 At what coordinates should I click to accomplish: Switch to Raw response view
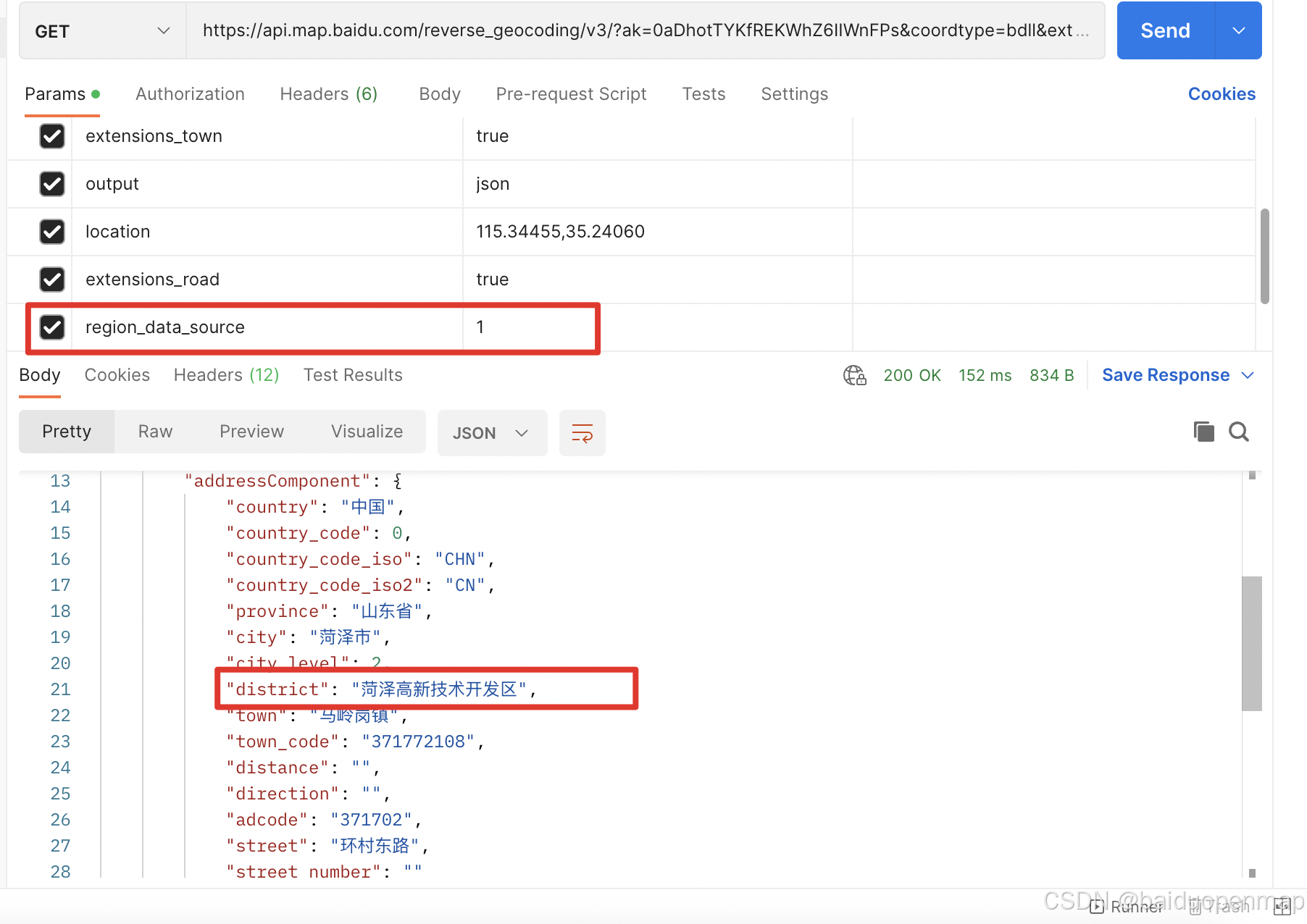pyautogui.click(x=155, y=432)
